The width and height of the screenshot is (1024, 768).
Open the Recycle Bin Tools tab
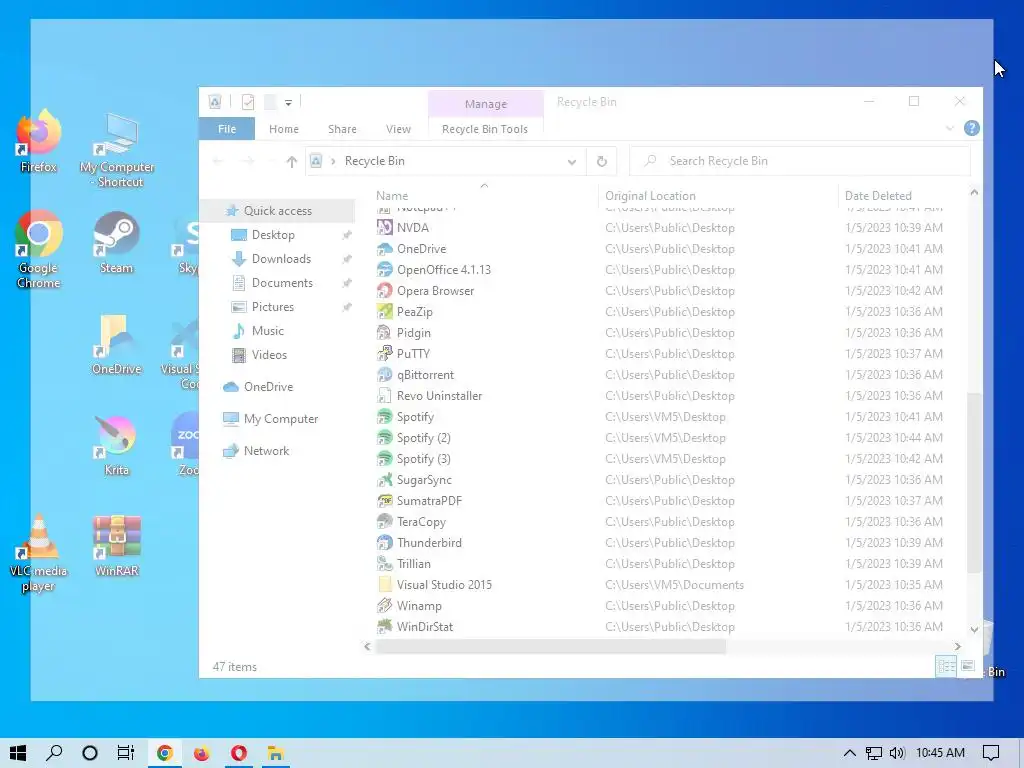point(485,129)
